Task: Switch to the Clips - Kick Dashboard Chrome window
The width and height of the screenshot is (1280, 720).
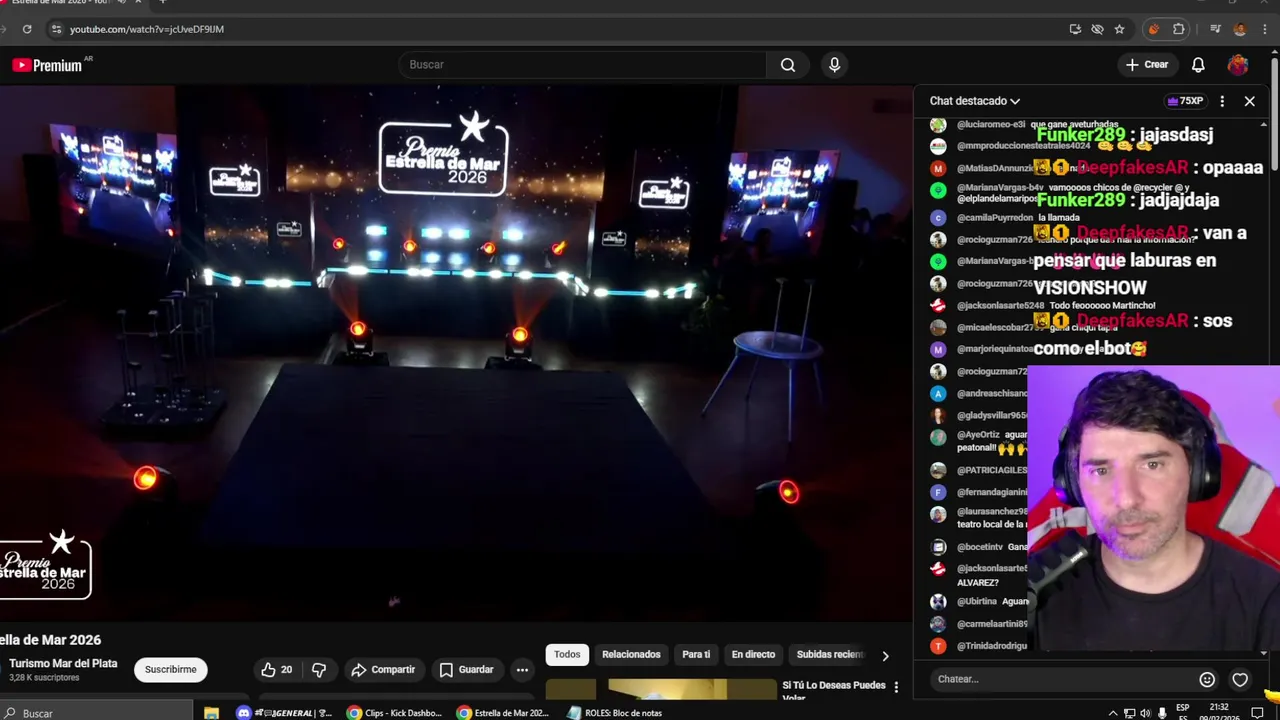Action: pos(395,713)
